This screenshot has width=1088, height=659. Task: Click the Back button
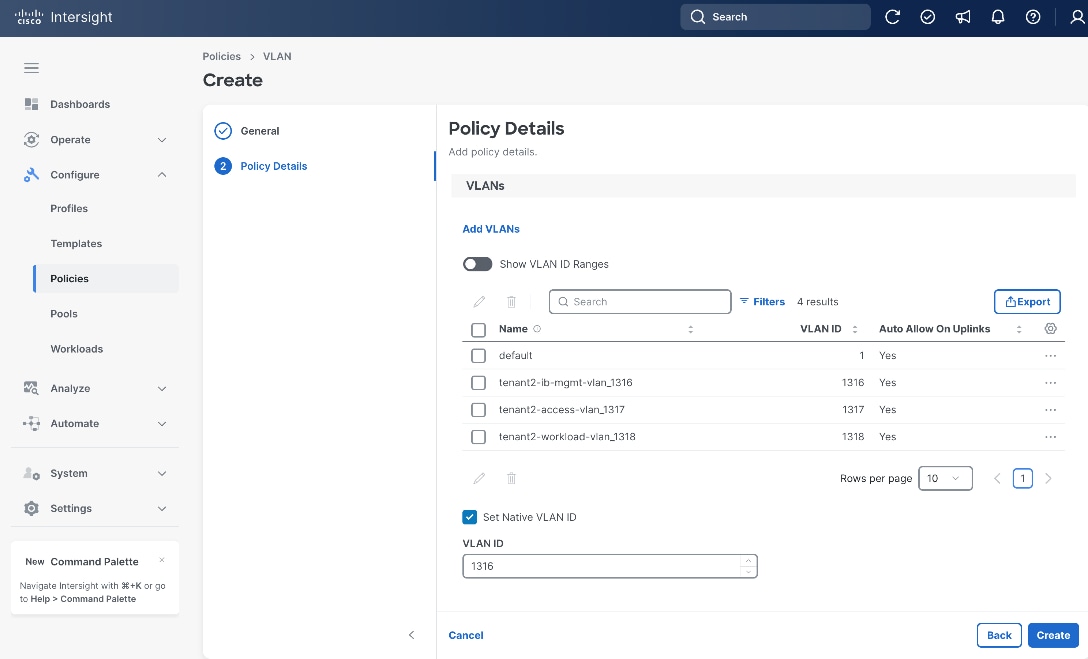tap(999, 635)
